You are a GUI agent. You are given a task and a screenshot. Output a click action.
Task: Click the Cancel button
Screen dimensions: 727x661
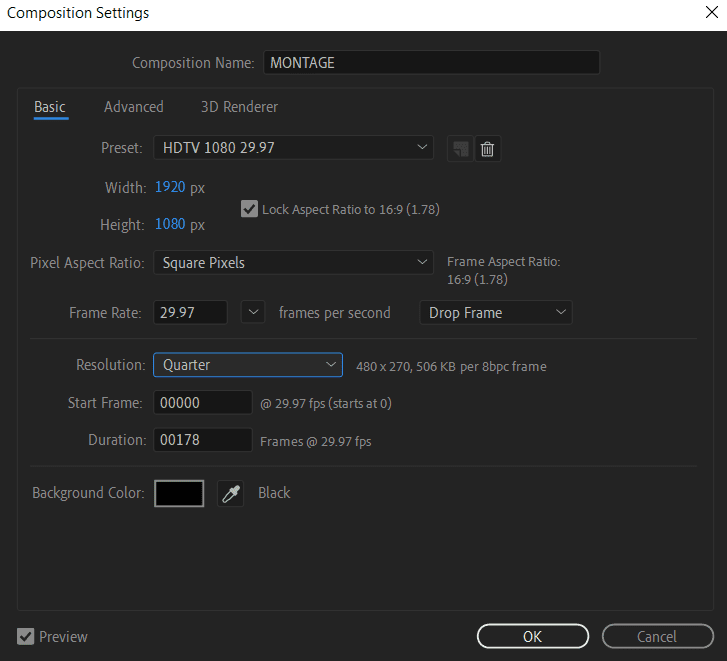657,636
